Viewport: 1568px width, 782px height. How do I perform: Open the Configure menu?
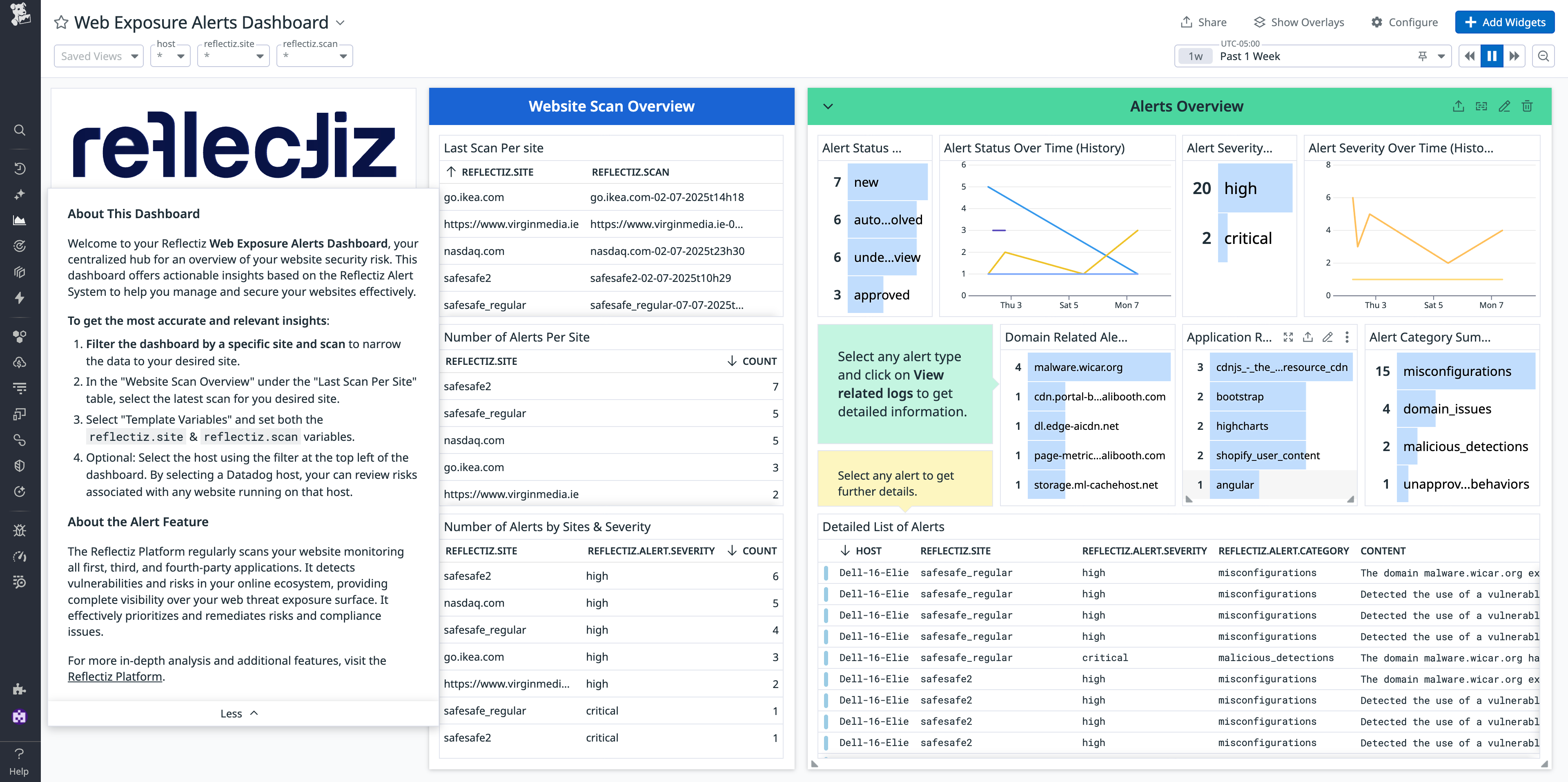pos(1404,22)
